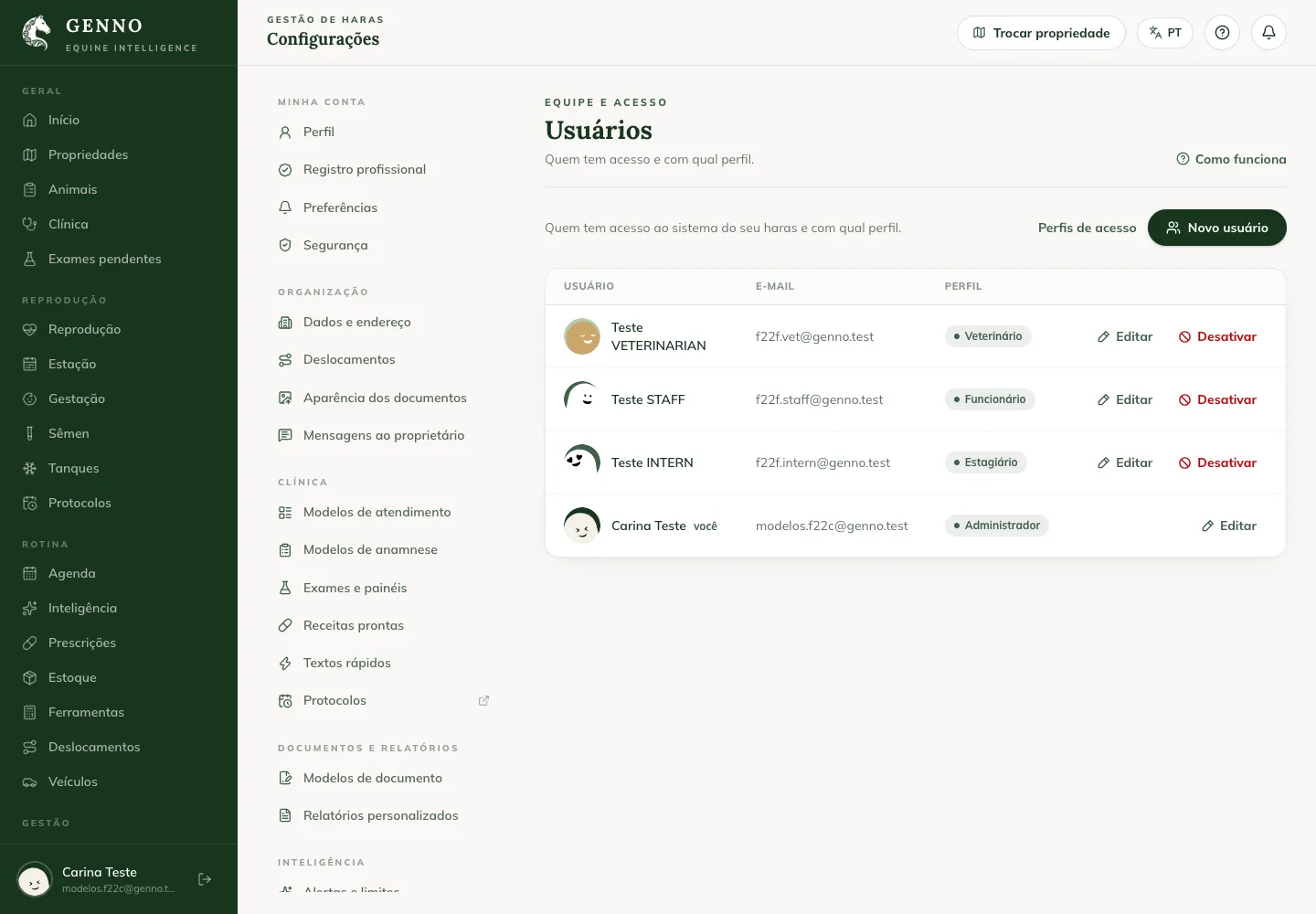The width and height of the screenshot is (1316, 914).
Task: Open Perfis de acesso link
Action: pos(1088,228)
